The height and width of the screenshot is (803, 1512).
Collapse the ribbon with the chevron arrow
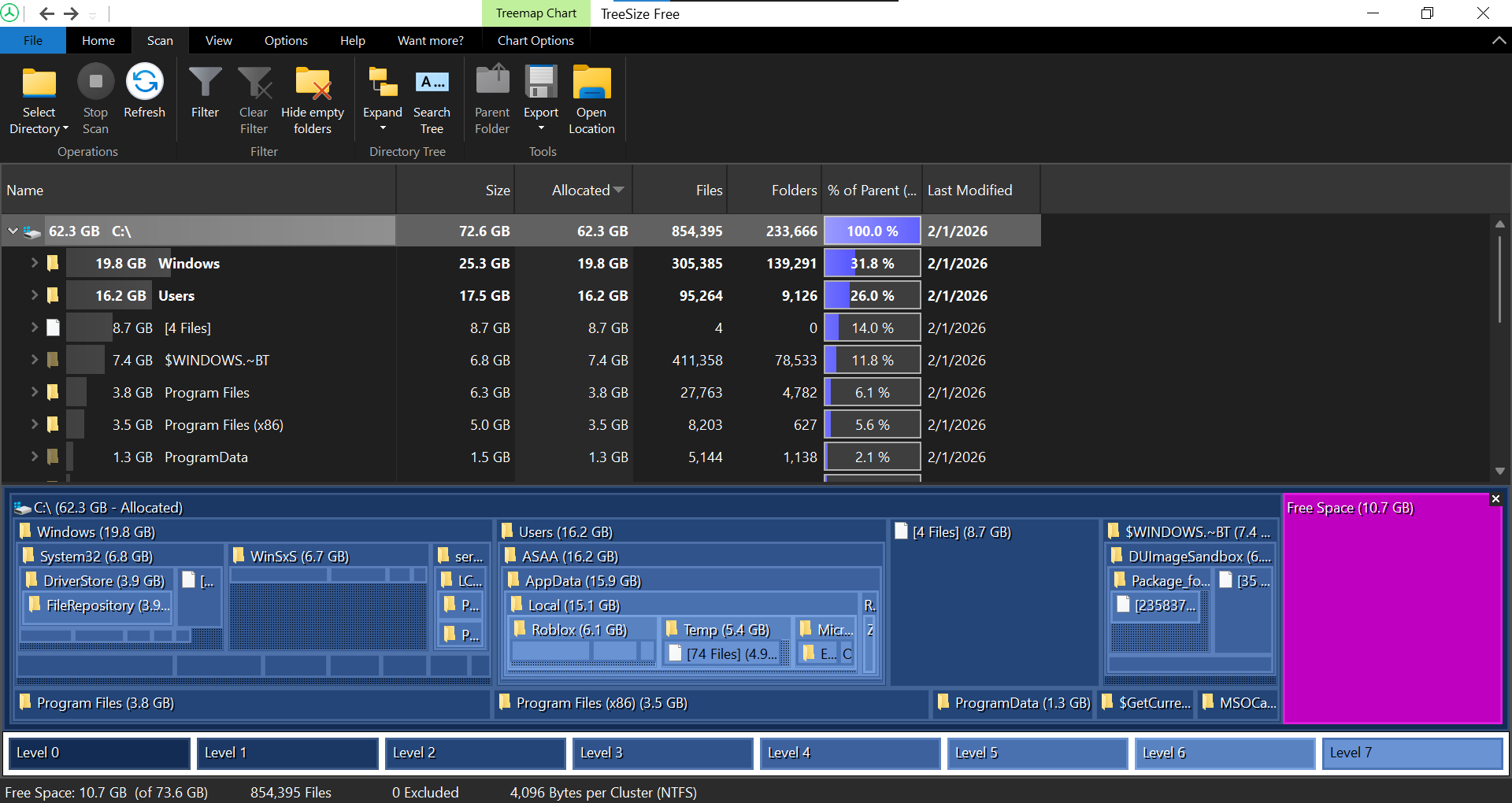point(1499,41)
